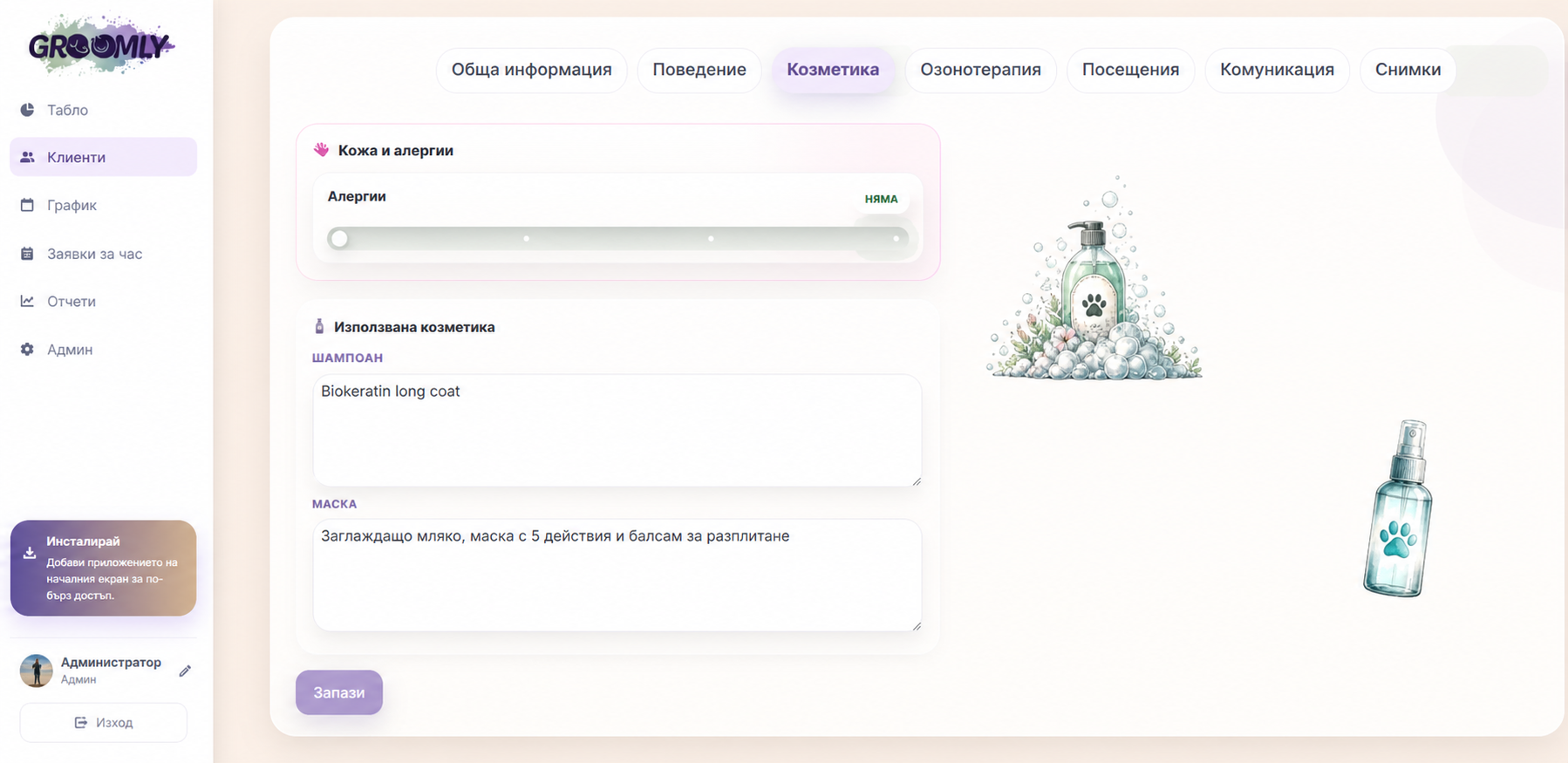Open the Посещения tab
The width and height of the screenshot is (1568, 763).
(x=1131, y=70)
